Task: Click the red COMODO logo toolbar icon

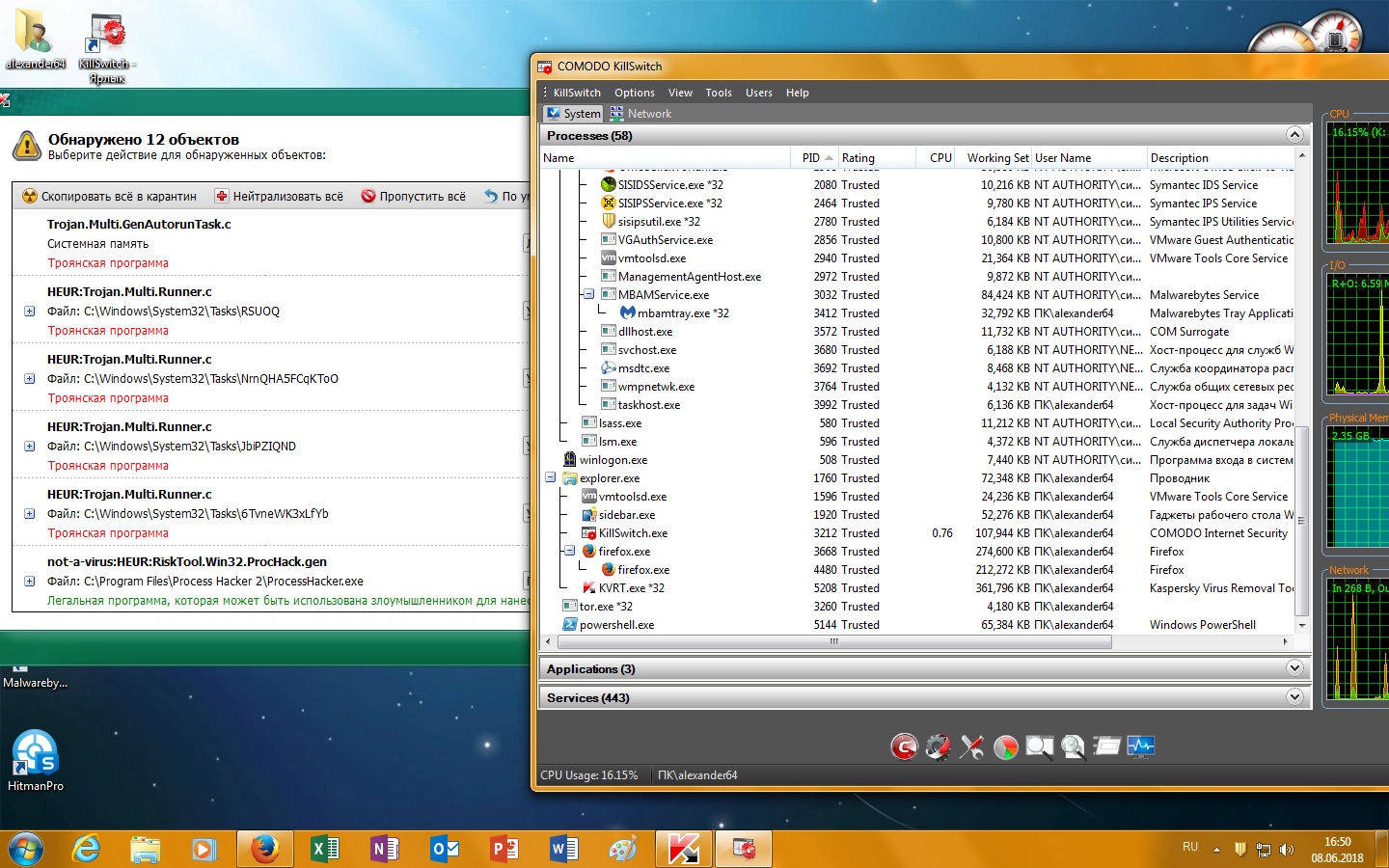Action: click(x=904, y=746)
